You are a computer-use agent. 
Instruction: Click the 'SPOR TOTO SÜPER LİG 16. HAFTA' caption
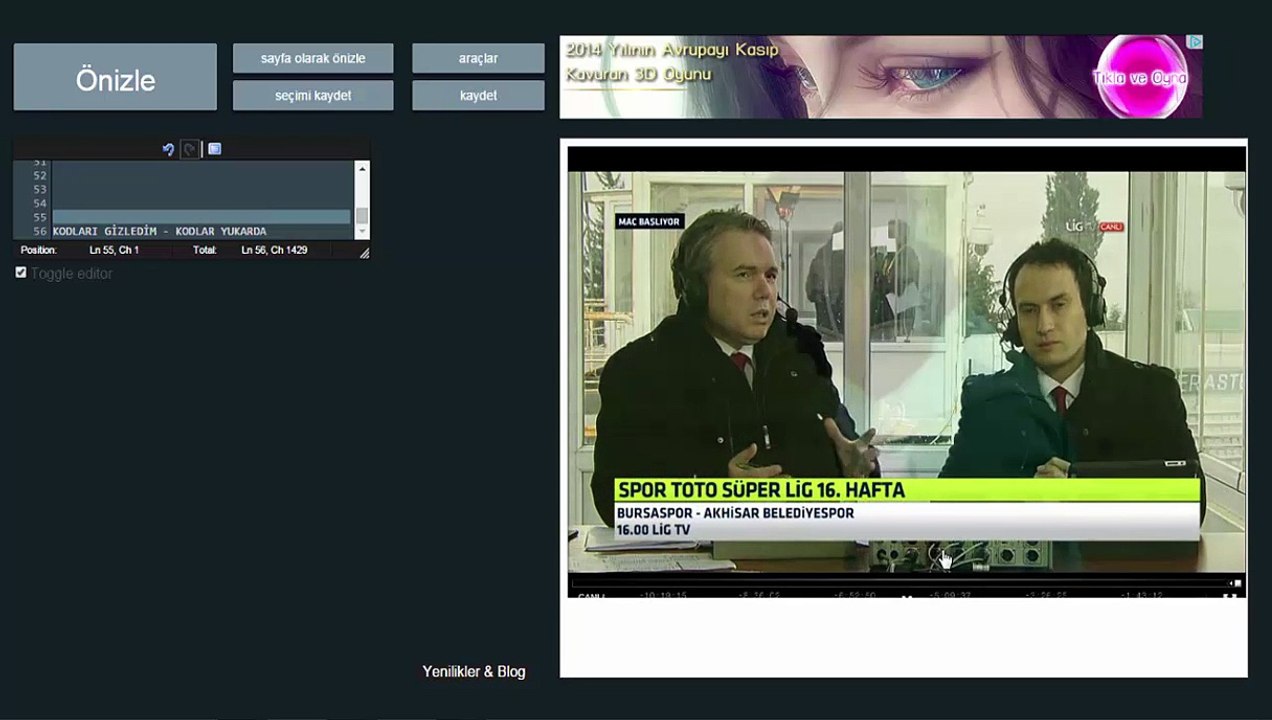click(x=761, y=490)
